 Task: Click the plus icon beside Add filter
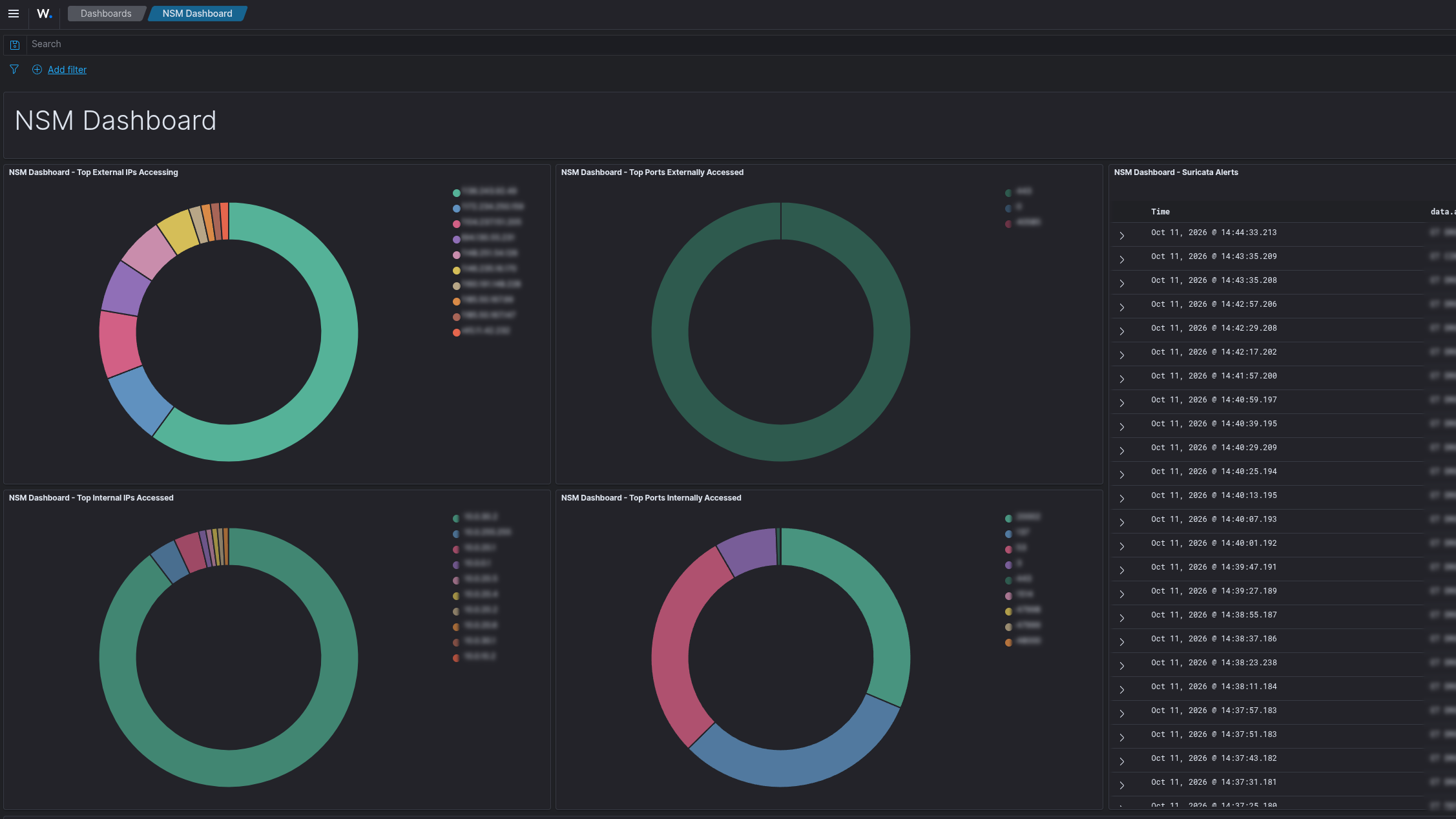[37, 70]
